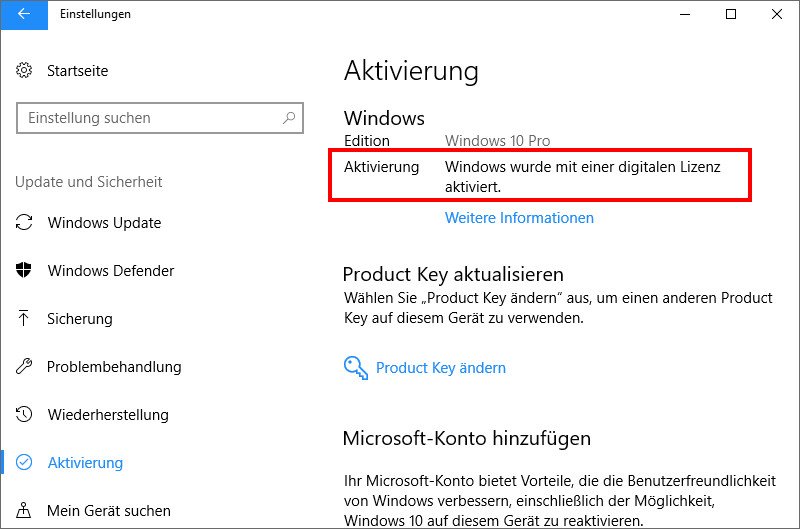Click the search magnifier icon
The image size is (800, 529).
289,118
